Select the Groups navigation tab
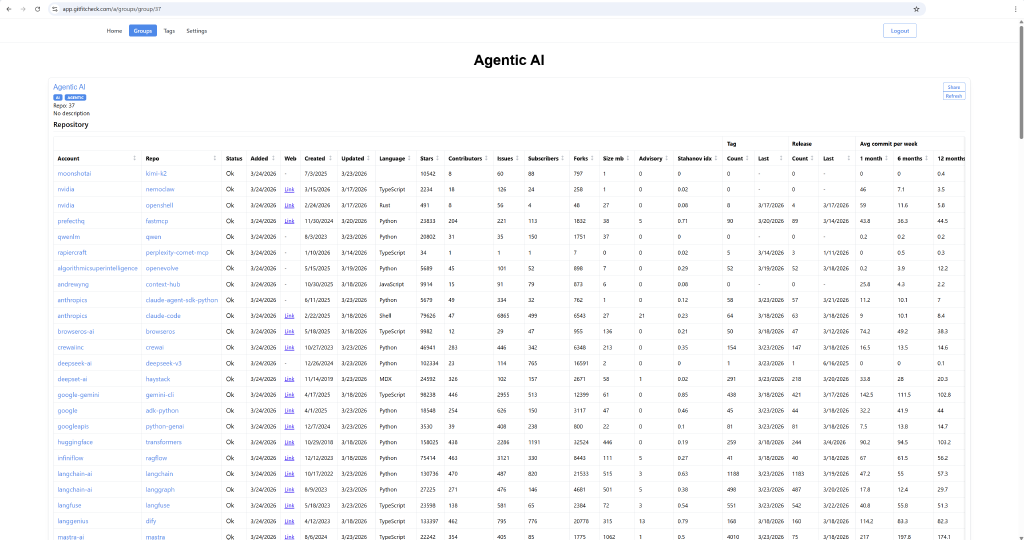The image size is (1024, 540). (x=142, y=31)
